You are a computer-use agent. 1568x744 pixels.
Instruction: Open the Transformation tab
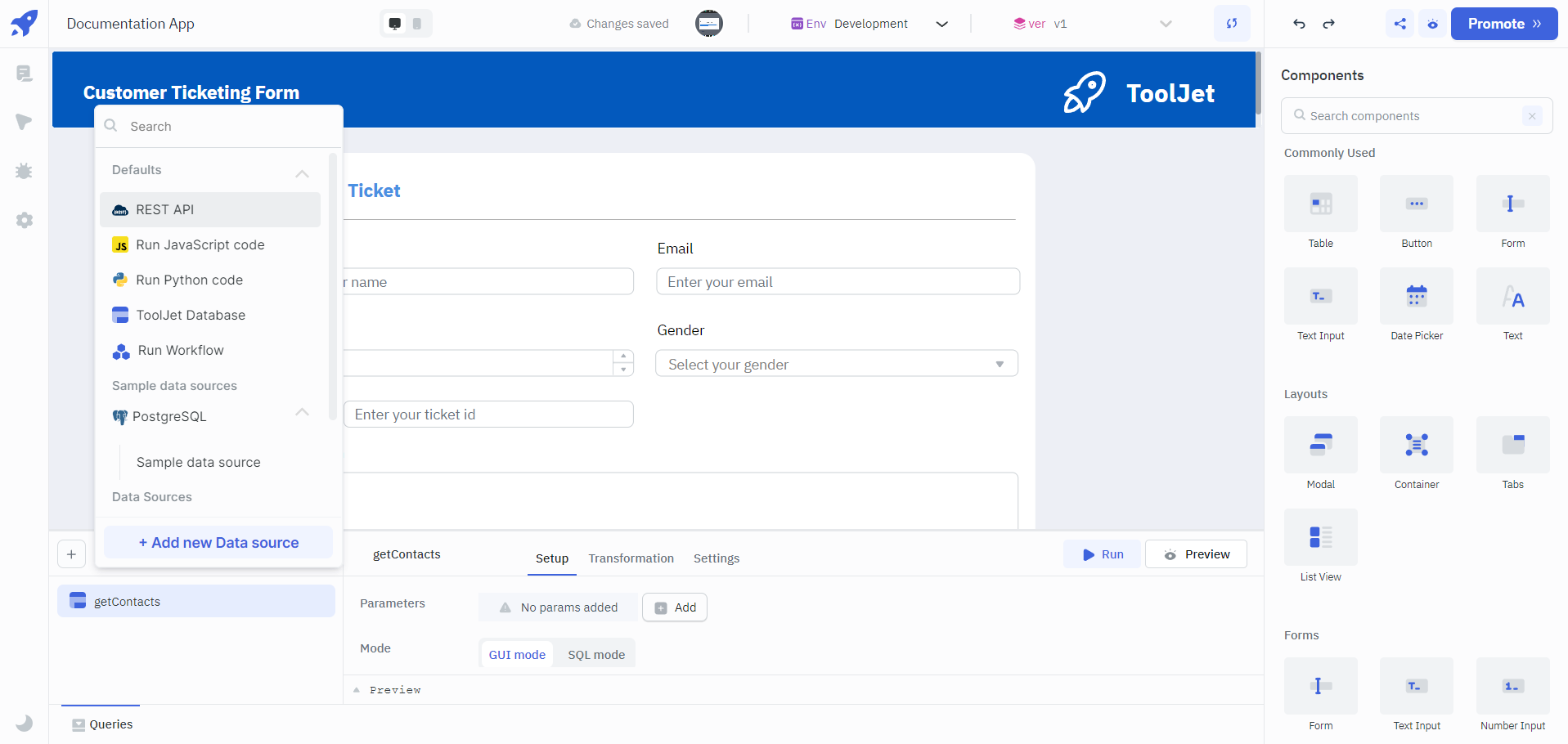pyautogui.click(x=631, y=558)
